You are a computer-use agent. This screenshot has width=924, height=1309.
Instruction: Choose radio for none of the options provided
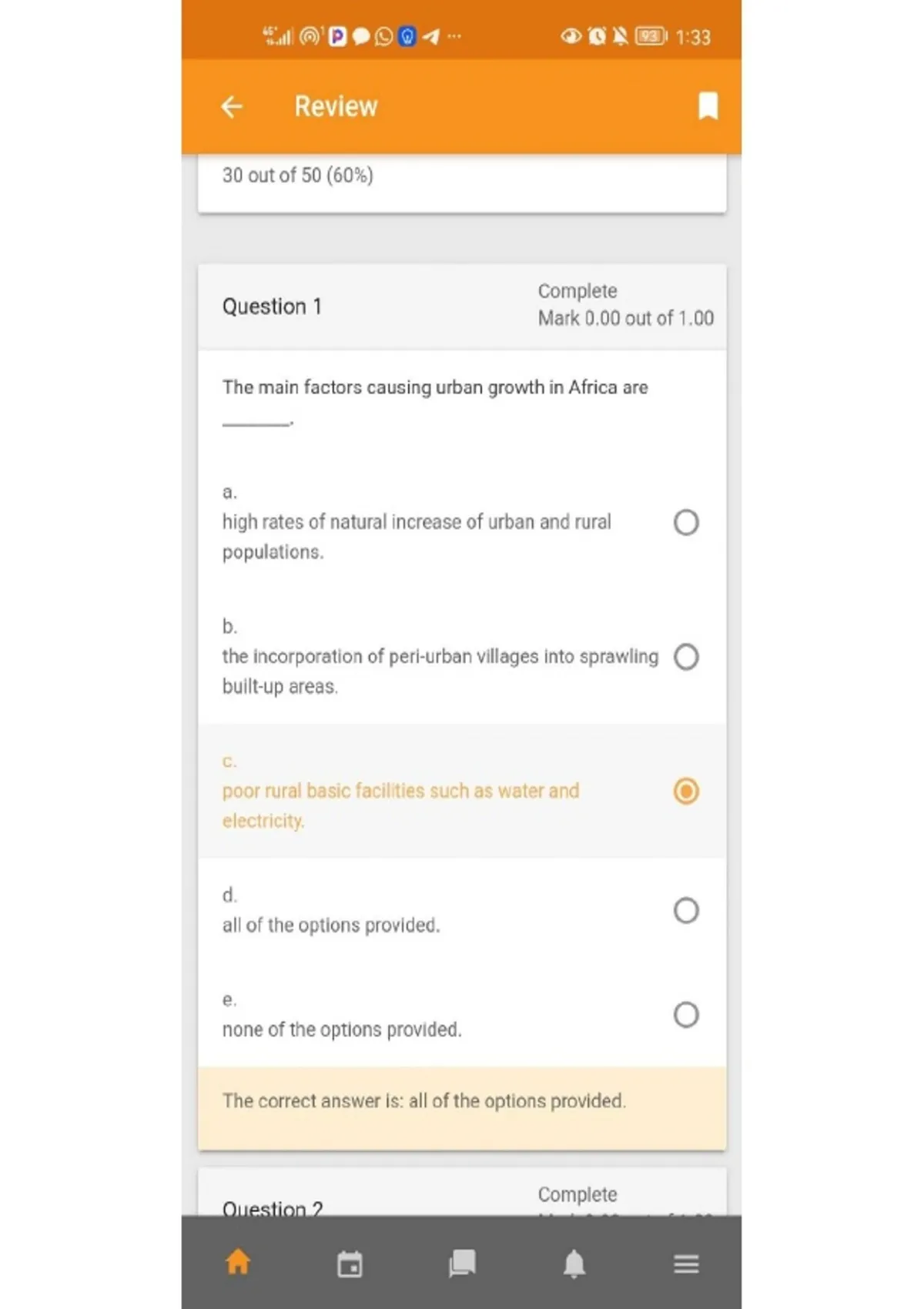(x=686, y=1015)
